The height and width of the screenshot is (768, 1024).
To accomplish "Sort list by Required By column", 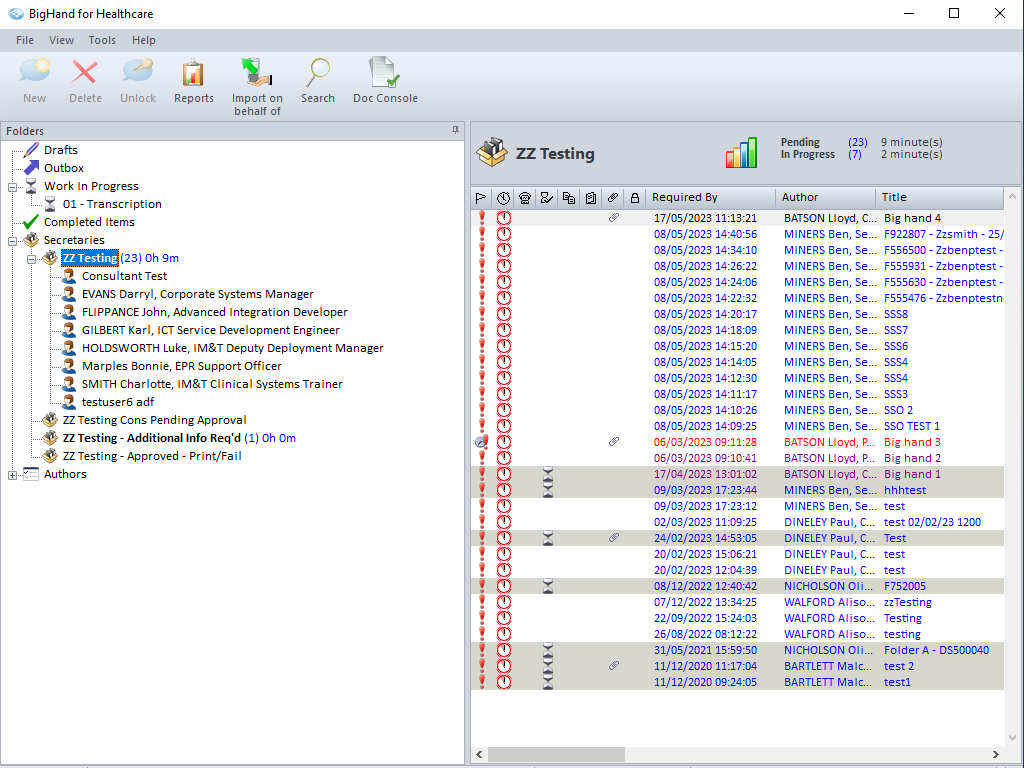I will pos(711,197).
